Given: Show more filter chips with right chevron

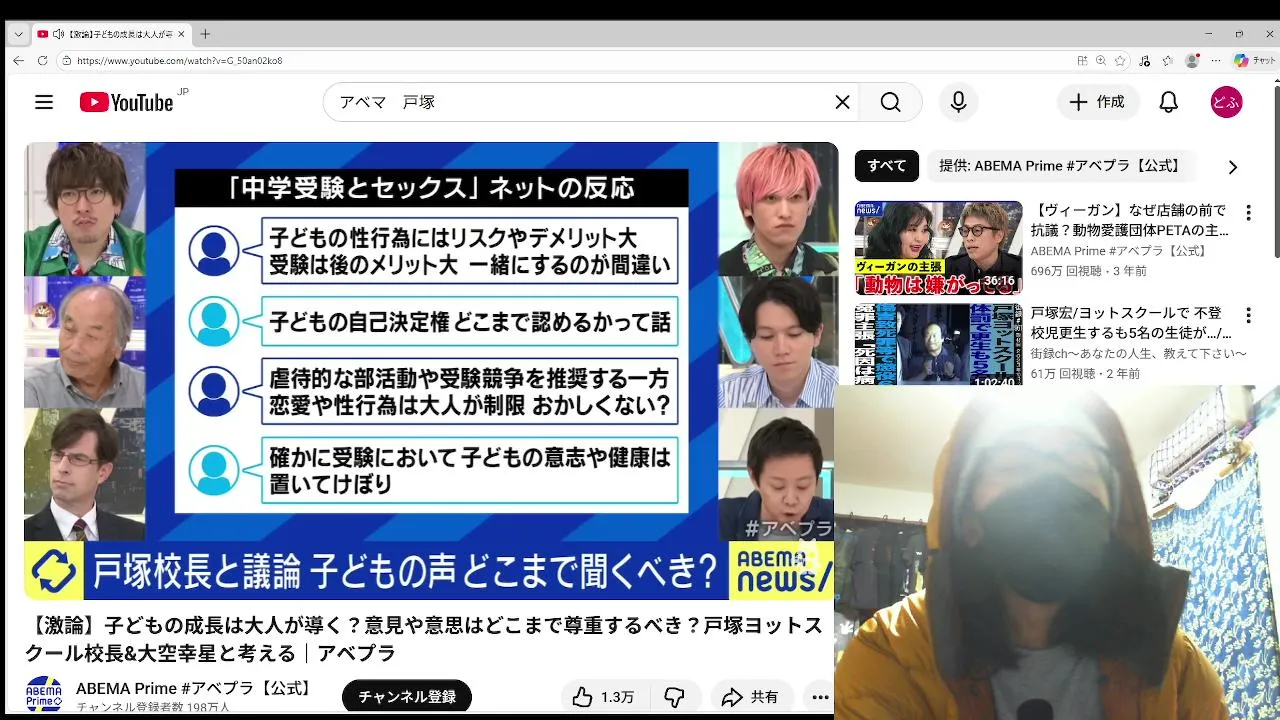Looking at the screenshot, I should [1232, 167].
